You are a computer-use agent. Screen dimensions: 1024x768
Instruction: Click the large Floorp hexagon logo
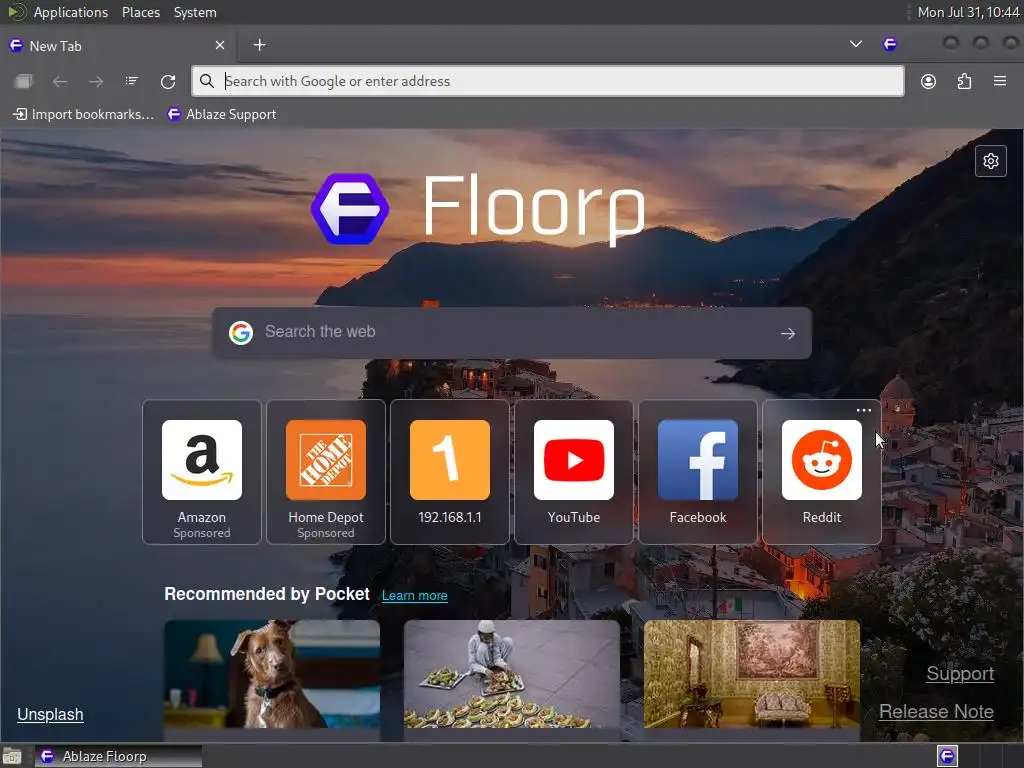[x=350, y=209]
